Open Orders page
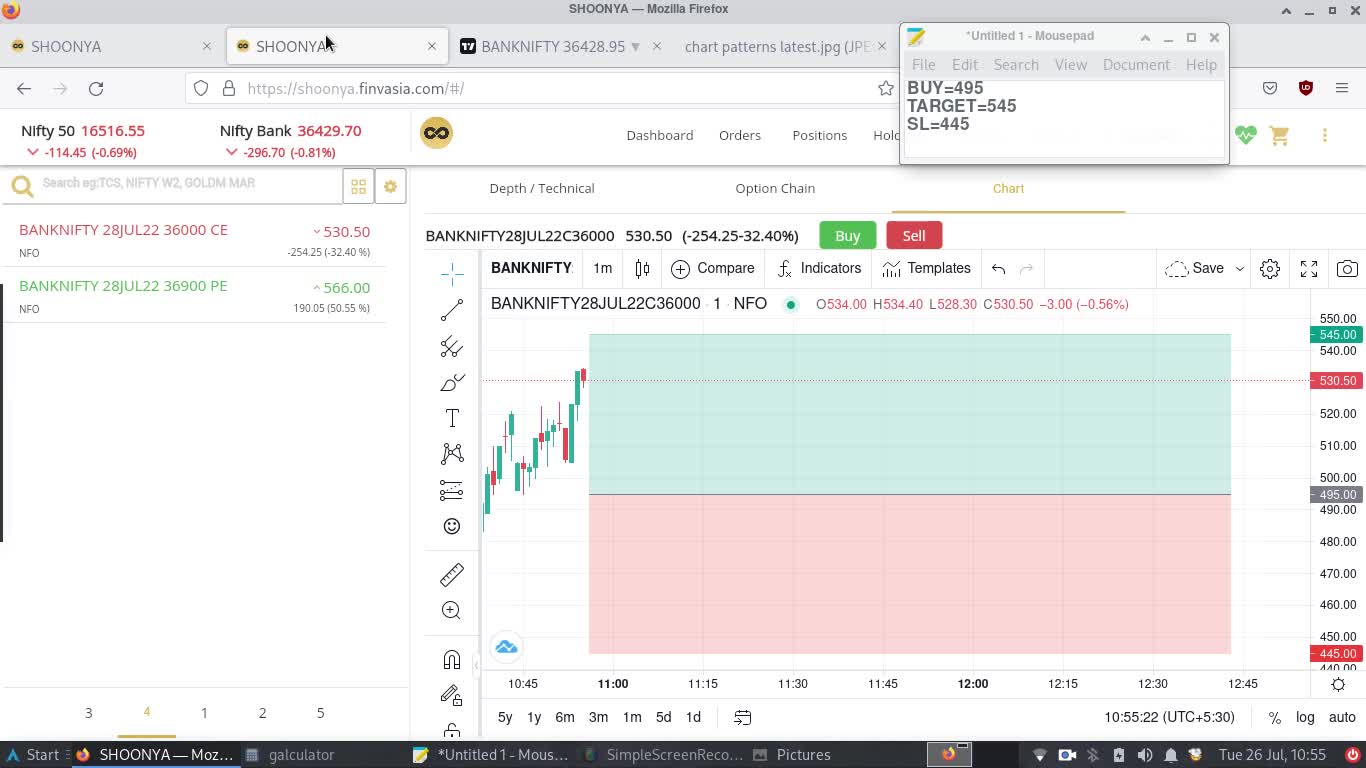Image resolution: width=1366 pixels, height=768 pixels. 740,135
